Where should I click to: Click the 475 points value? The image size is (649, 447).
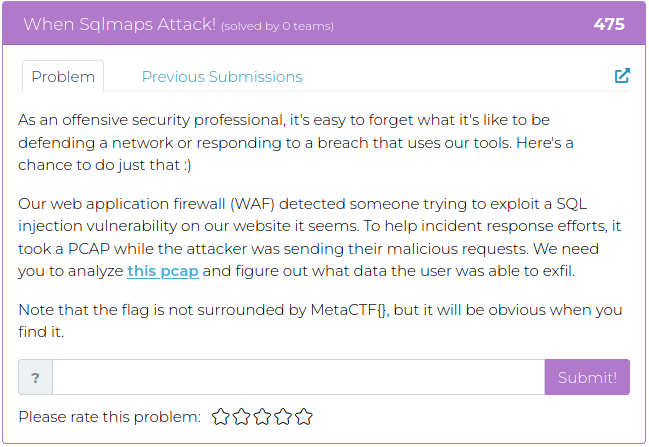point(609,24)
